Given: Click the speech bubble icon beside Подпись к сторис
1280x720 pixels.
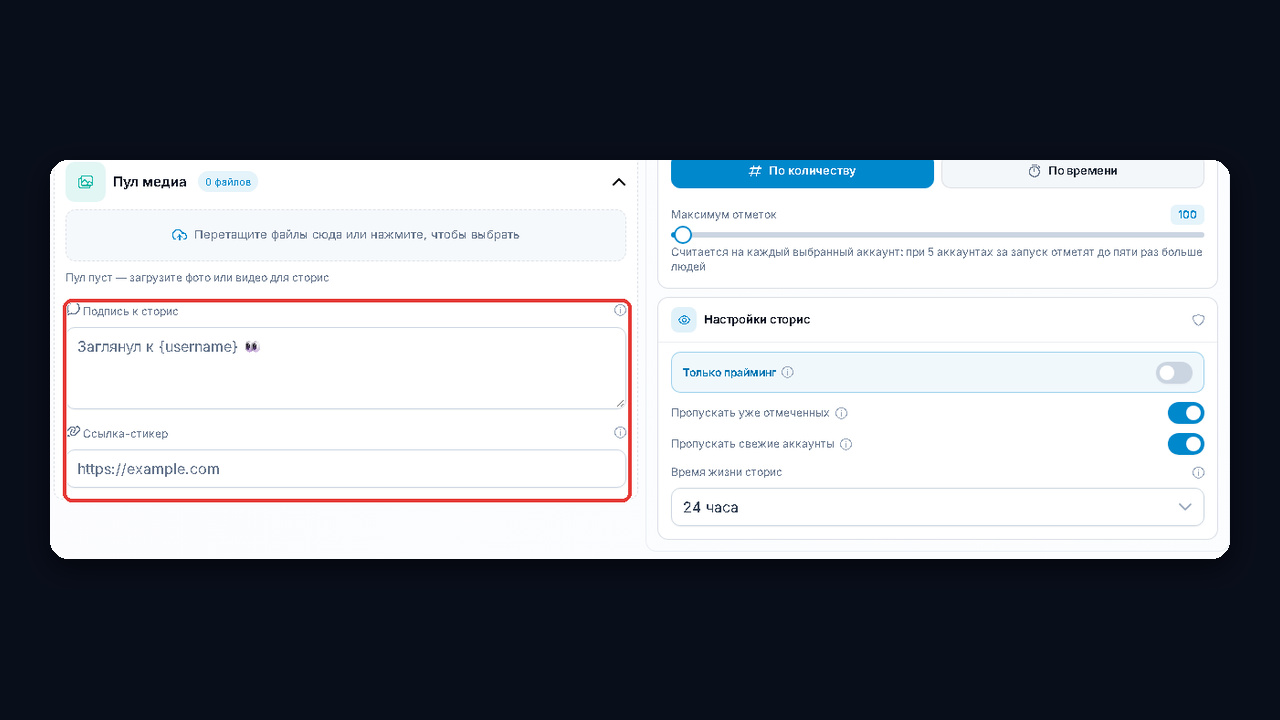Looking at the screenshot, I should 73,310.
